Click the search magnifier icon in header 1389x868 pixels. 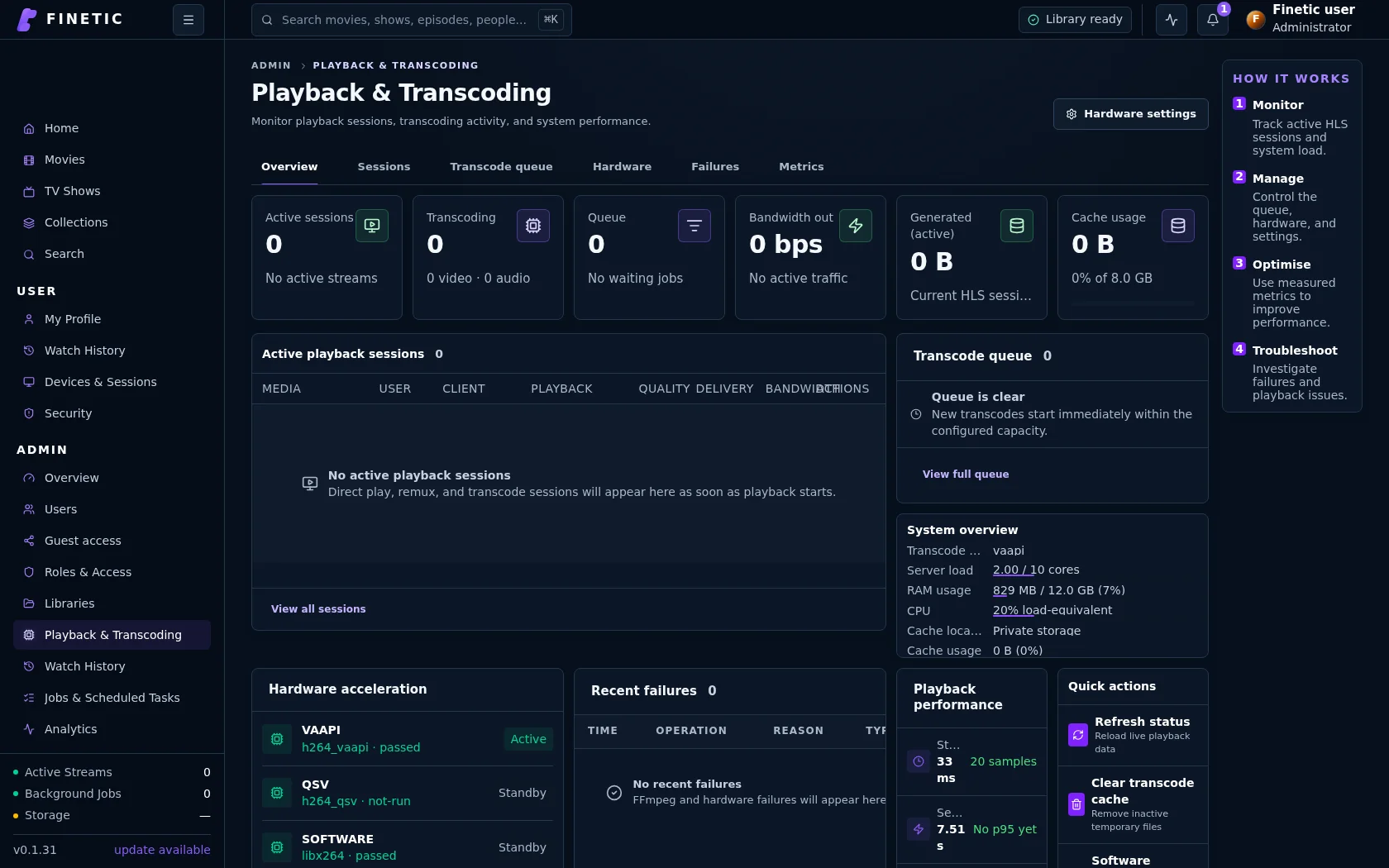pyautogui.click(x=267, y=20)
